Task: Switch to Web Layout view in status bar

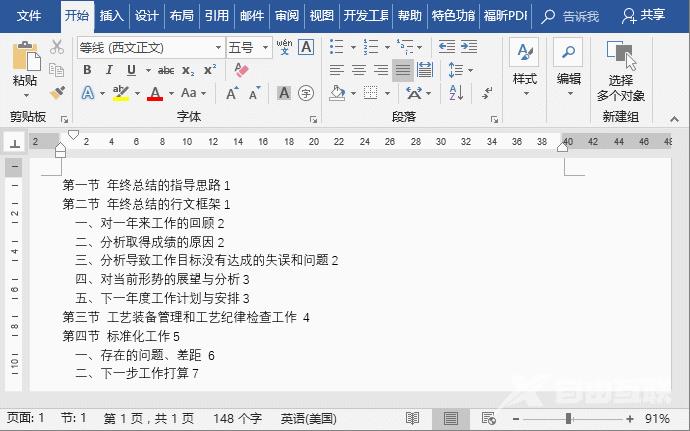Action: click(x=488, y=418)
